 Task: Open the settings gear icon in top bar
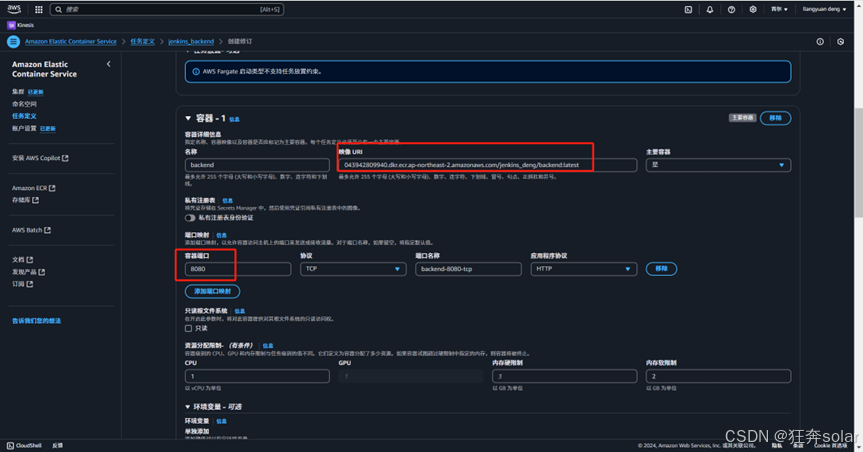click(x=752, y=9)
